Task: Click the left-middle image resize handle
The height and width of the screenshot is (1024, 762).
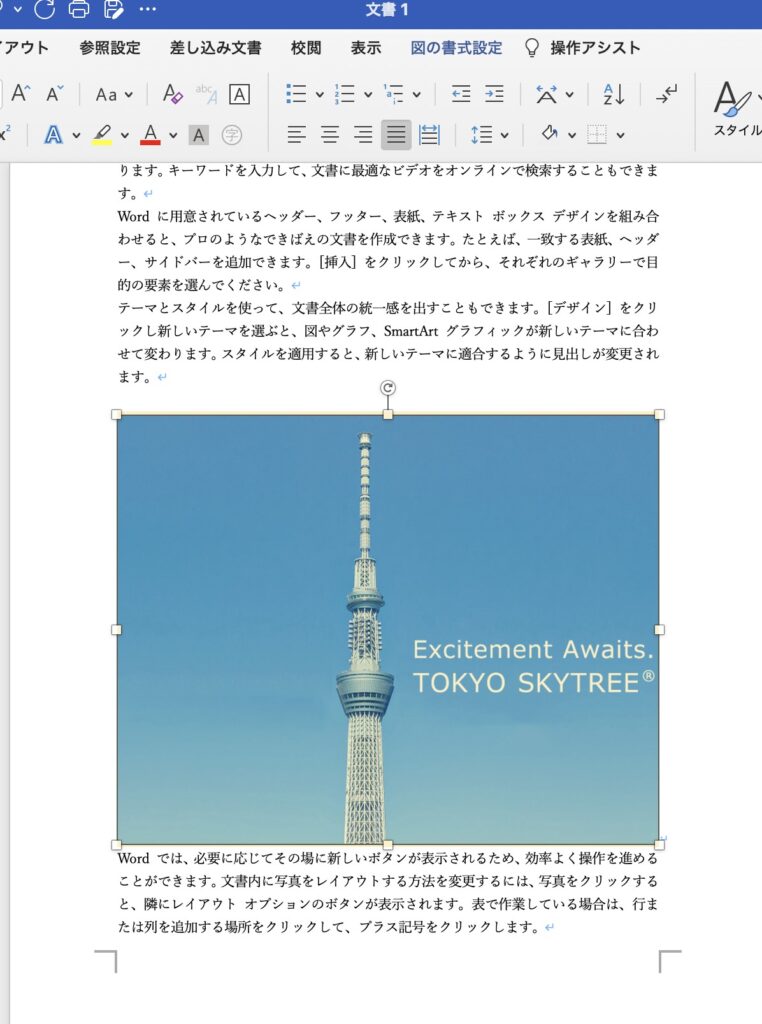Action: coord(117,630)
